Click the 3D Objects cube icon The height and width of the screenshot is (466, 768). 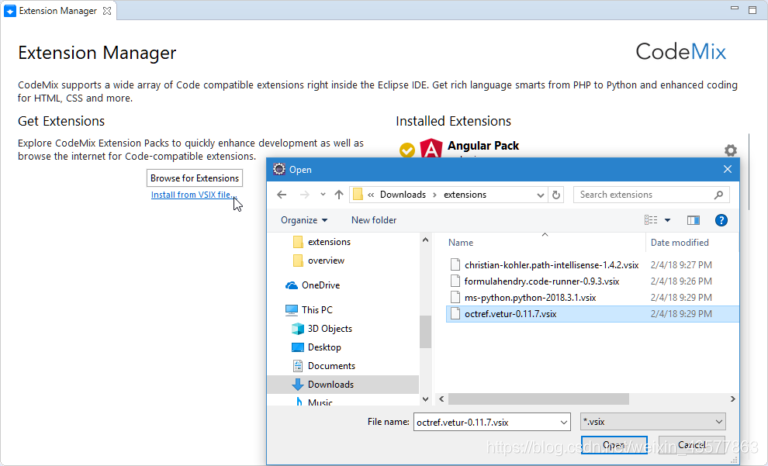tap(297, 328)
